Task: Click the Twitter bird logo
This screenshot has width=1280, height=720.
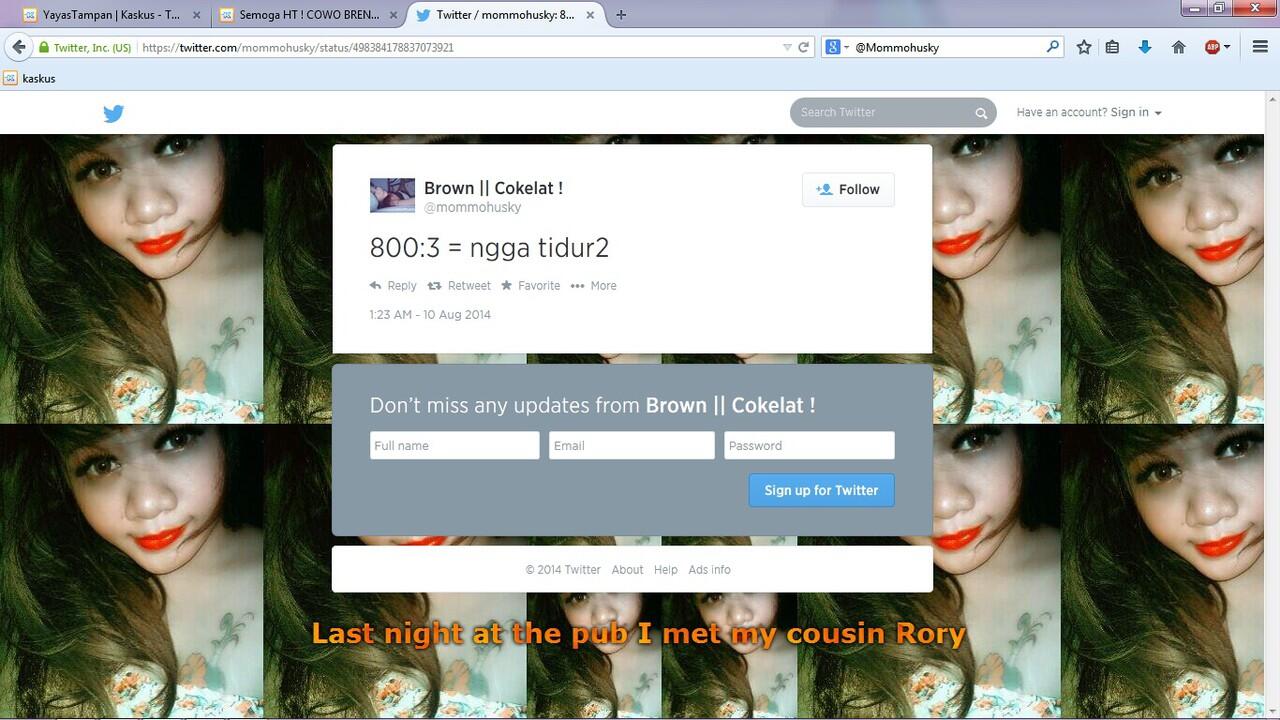Action: [113, 113]
